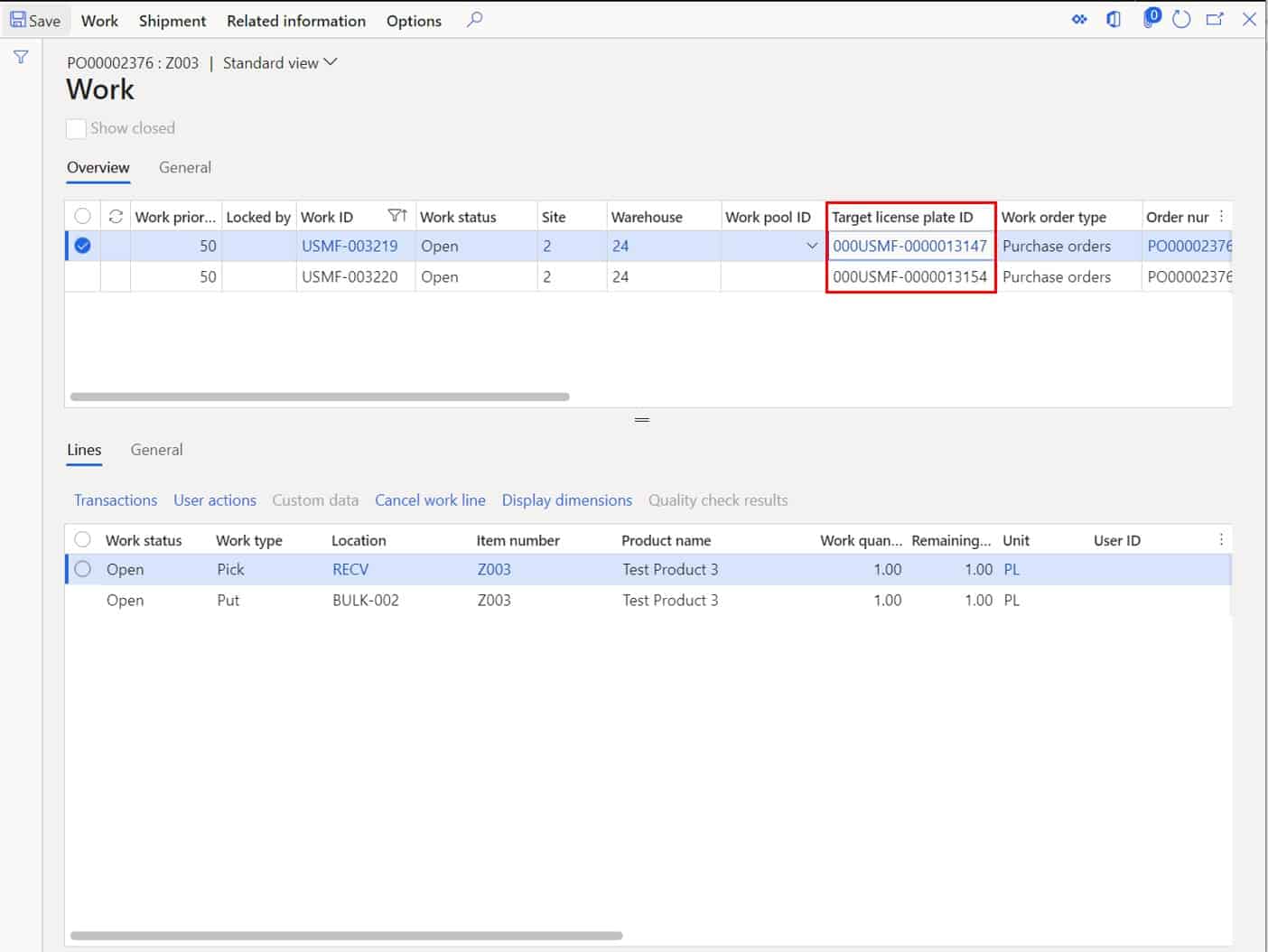This screenshot has width=1268, height=952.
Task: Click Cancel work line
Action: [x=430, y=499]
